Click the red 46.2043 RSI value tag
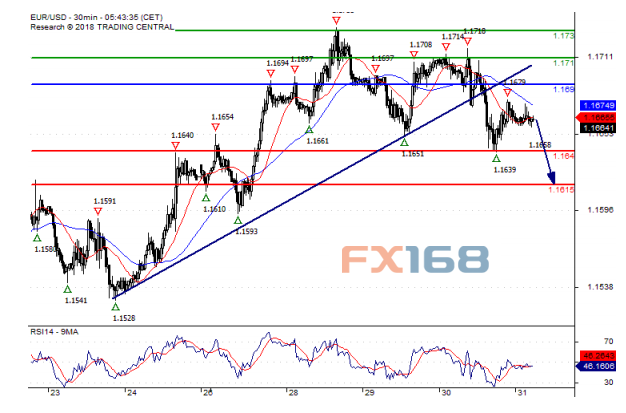626x413 pixels. (598, 355)
